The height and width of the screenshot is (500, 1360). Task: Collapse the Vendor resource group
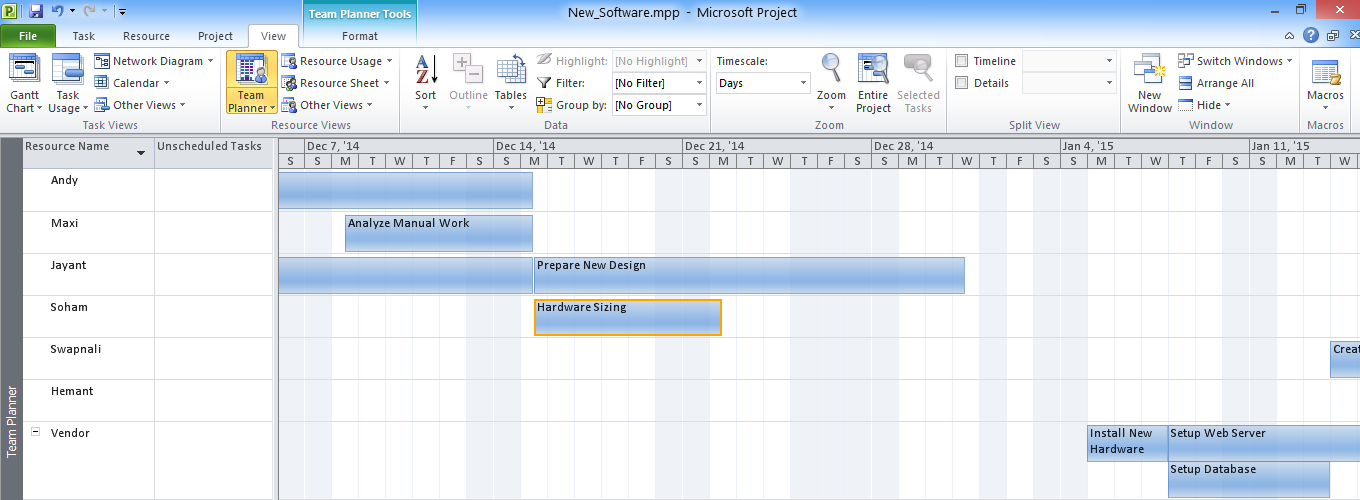coord(36,432)
